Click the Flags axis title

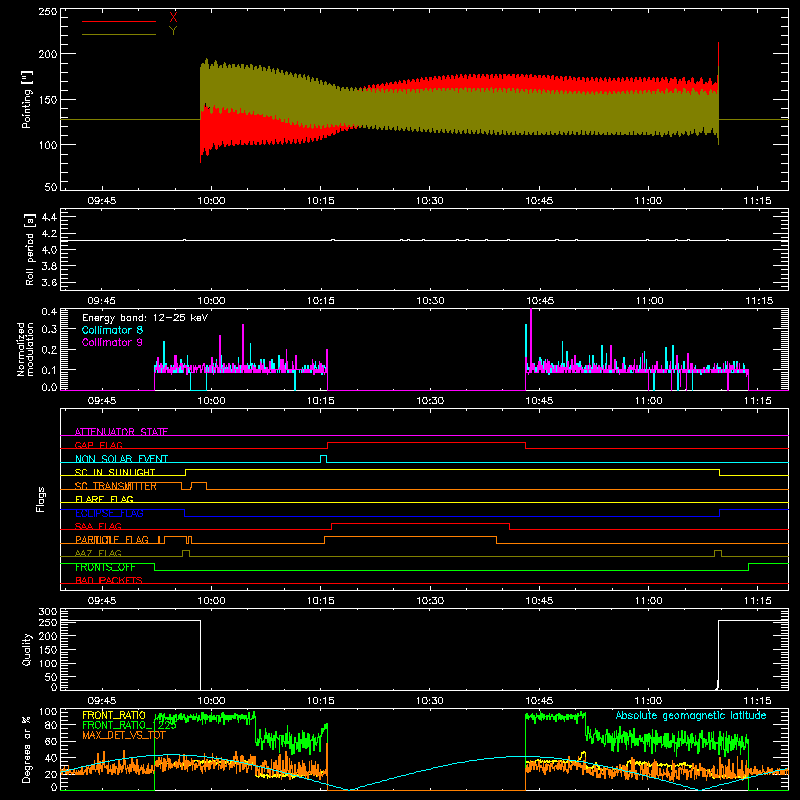pyautogui.click(x=41, y=499)
